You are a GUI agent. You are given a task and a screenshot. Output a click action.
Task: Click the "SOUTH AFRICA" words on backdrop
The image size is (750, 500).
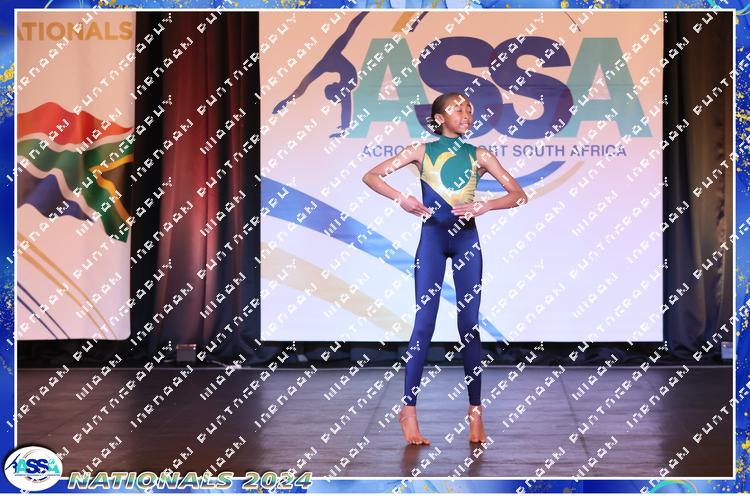tap(569, 151)
